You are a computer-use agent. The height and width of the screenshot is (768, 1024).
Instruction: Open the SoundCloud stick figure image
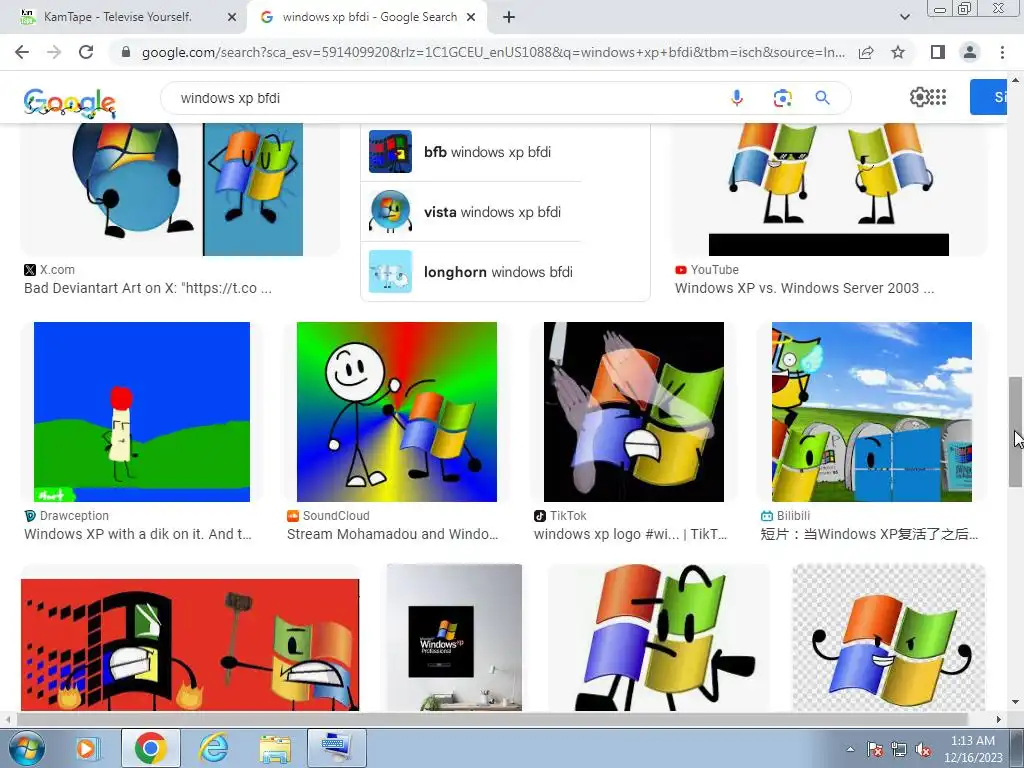(x=396, y=411)
